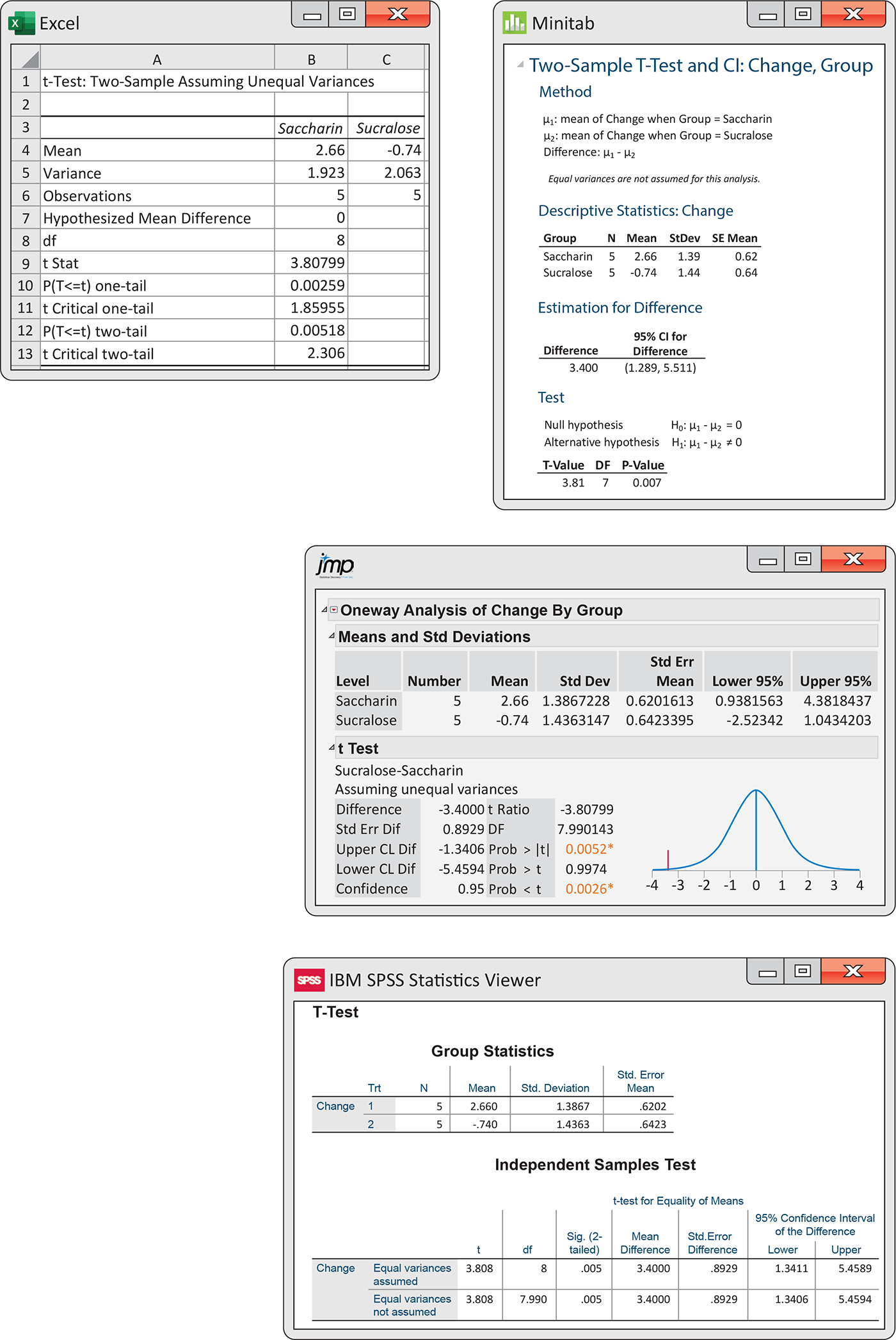This screenshot has width=896, height=1340.
Task: Click Minitab 'SE Mean' column header
Action: coord(735,238)
